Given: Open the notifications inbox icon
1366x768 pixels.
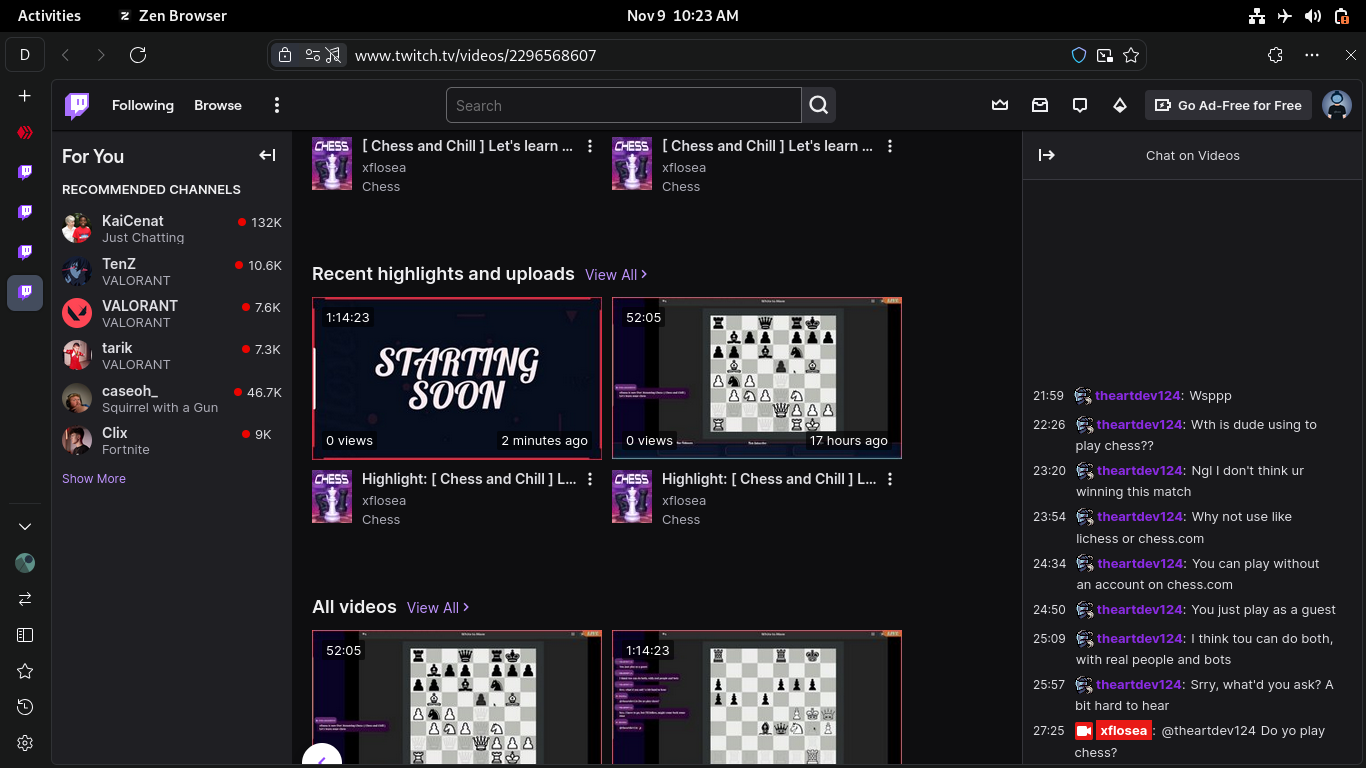Looking at the screenshot, I should [x=1040, y=105].
